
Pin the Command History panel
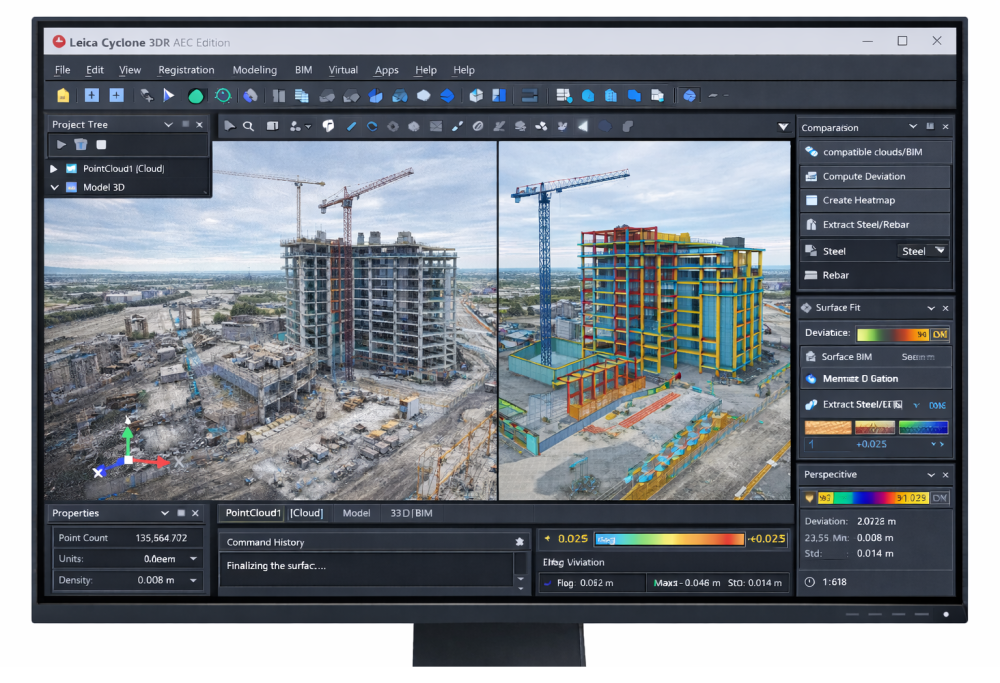pyautogui.click(x=519, y=542)
